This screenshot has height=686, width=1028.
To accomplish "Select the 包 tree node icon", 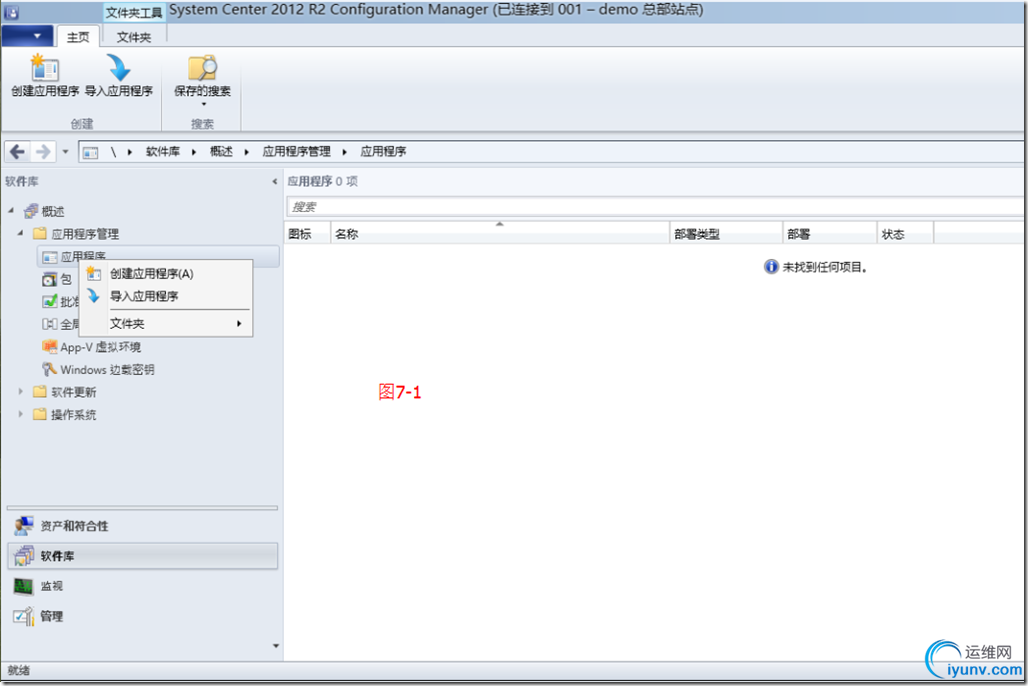I will [50, 280].
